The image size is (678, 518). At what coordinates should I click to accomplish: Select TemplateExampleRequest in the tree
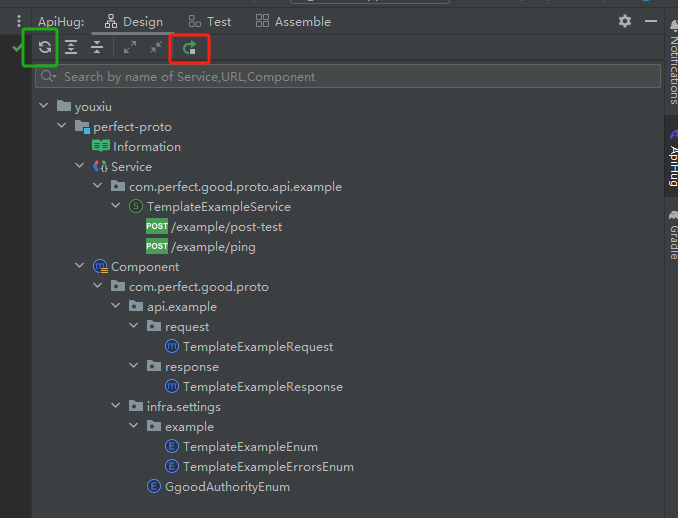point(258,347)
